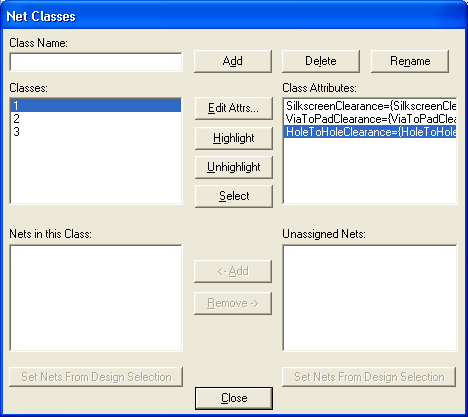The height and width of the screenshot is (417, 468).
Task: Click the Select button
Action: pyautogui.click(x=234, y=196)
